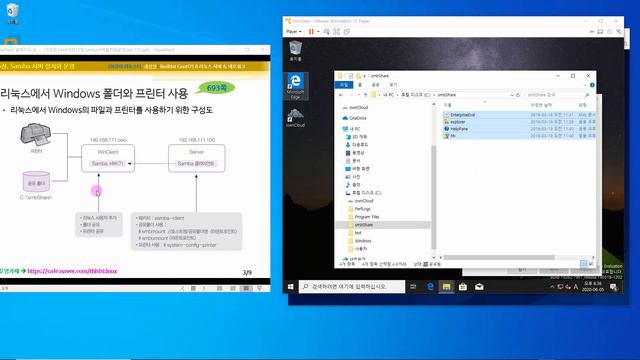Viewport: 640px width, 360px height.
Task: Open the Share tab in Explorer ribbon
Action: 376,84
